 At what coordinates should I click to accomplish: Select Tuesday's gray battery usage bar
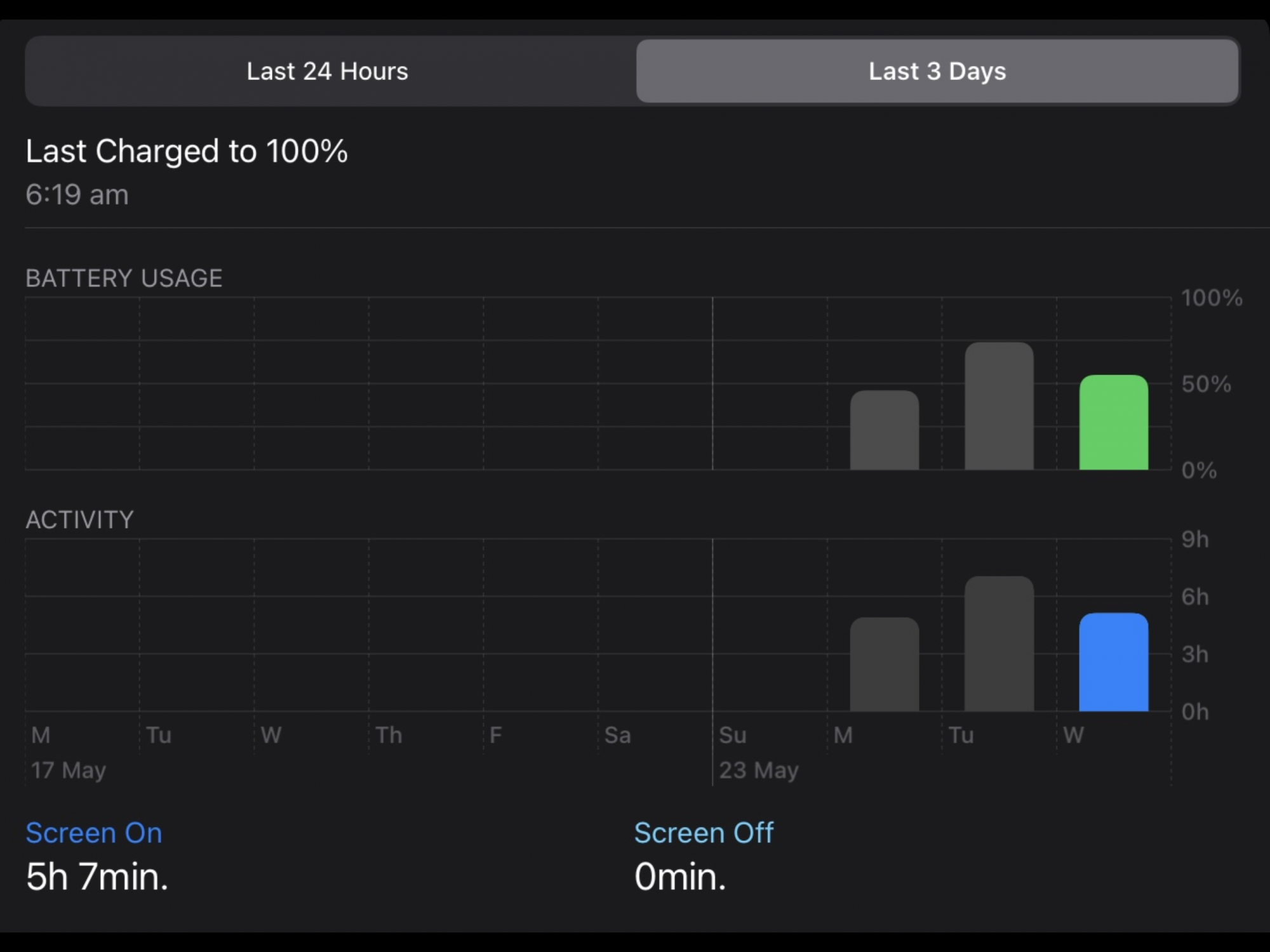(999, 406)
